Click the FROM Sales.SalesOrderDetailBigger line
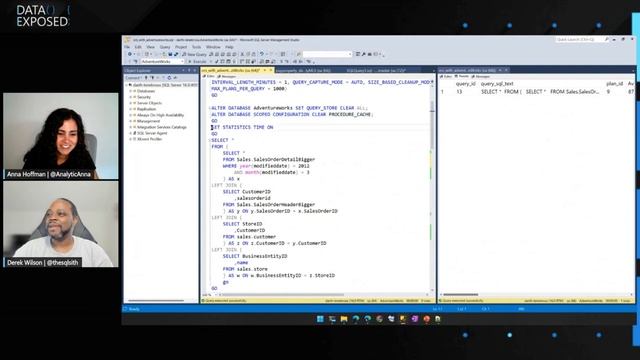This screenshot has height=360, width=640. point(269,160)
